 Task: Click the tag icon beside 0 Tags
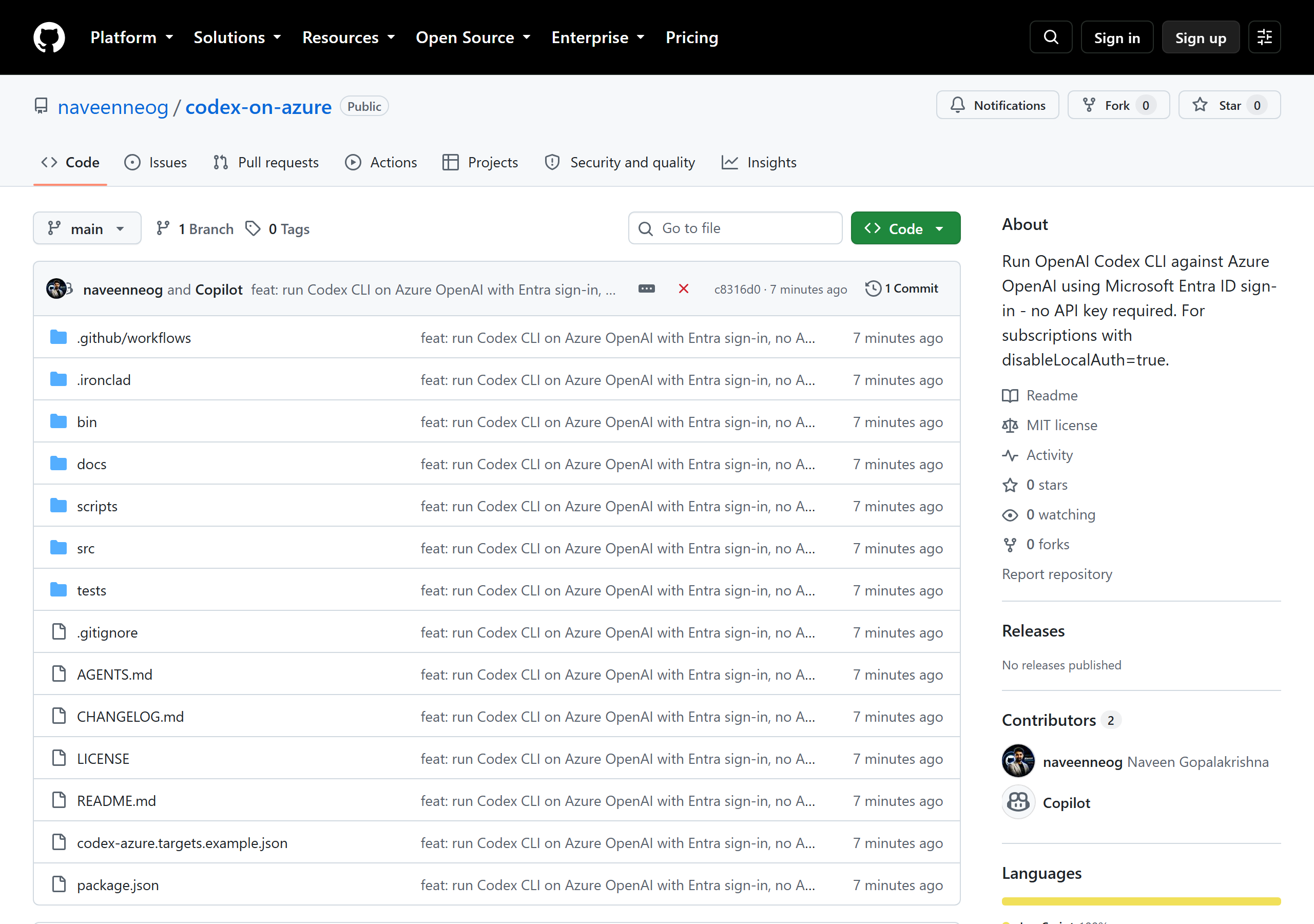point(253,228)
